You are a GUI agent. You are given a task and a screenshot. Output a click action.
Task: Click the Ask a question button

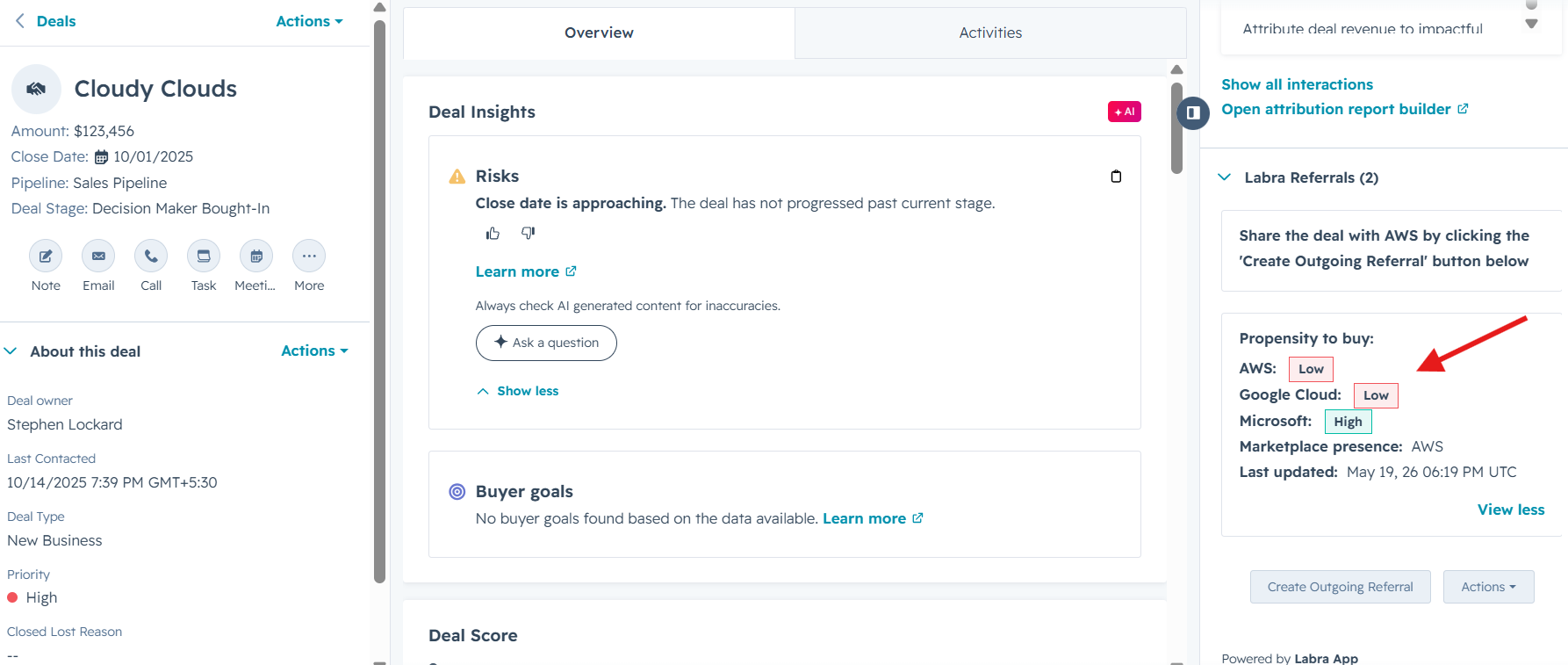(546, 343)
